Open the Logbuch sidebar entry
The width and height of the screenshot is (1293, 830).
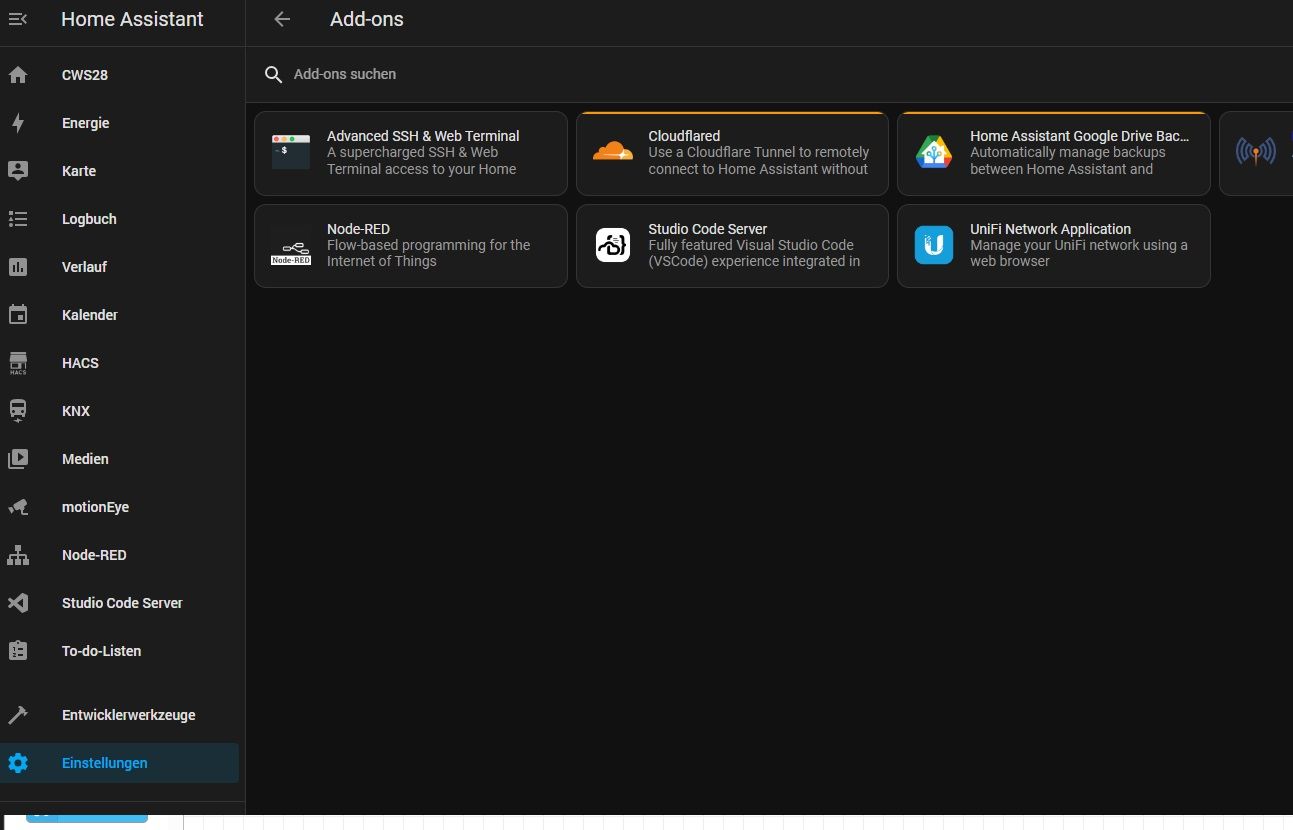tap(89, 219)
